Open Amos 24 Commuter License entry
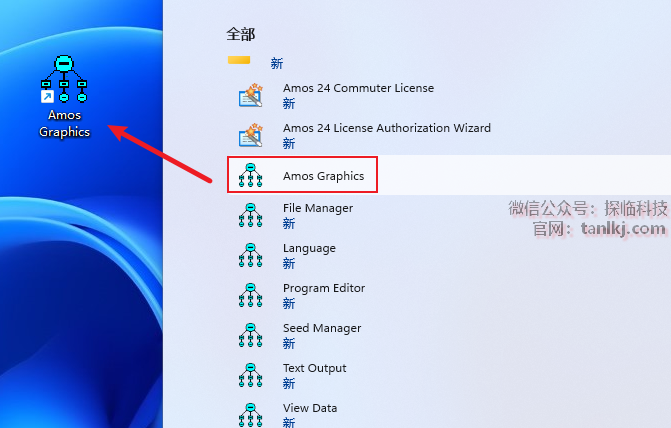 click(x=358, y=88)
